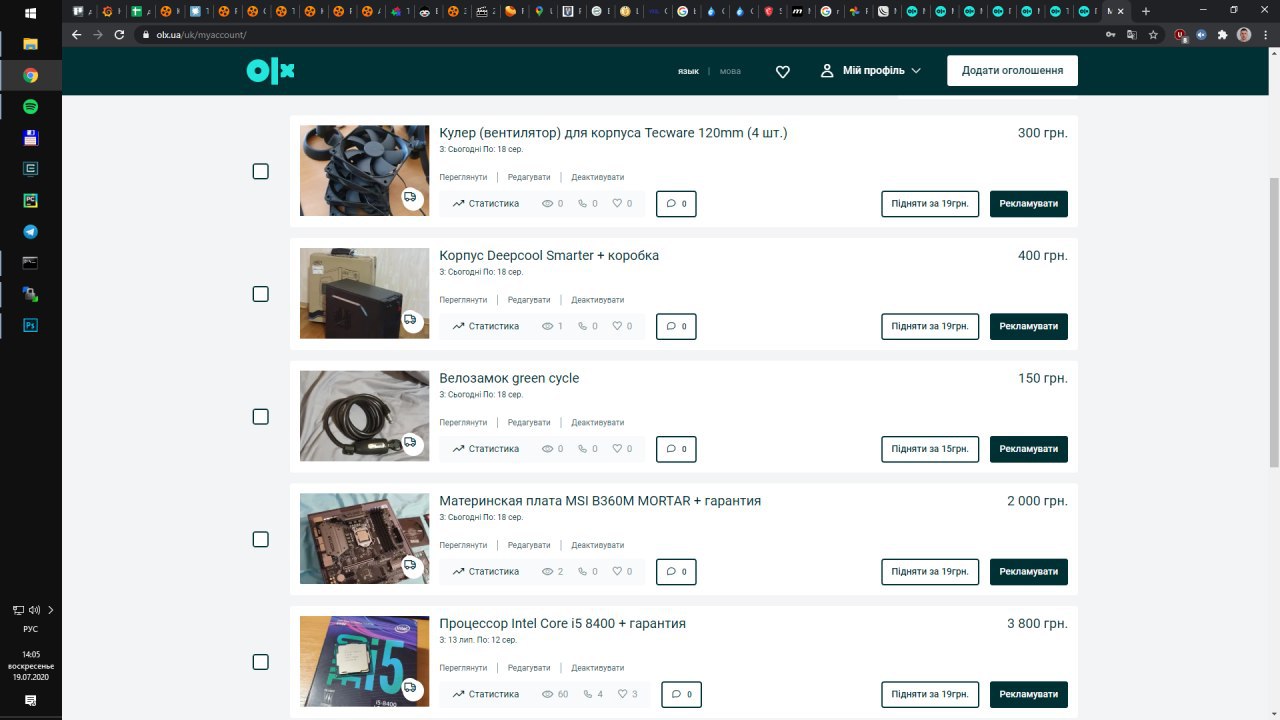
Task: Open Статистика for Велозамок
Action: point(485,449)
